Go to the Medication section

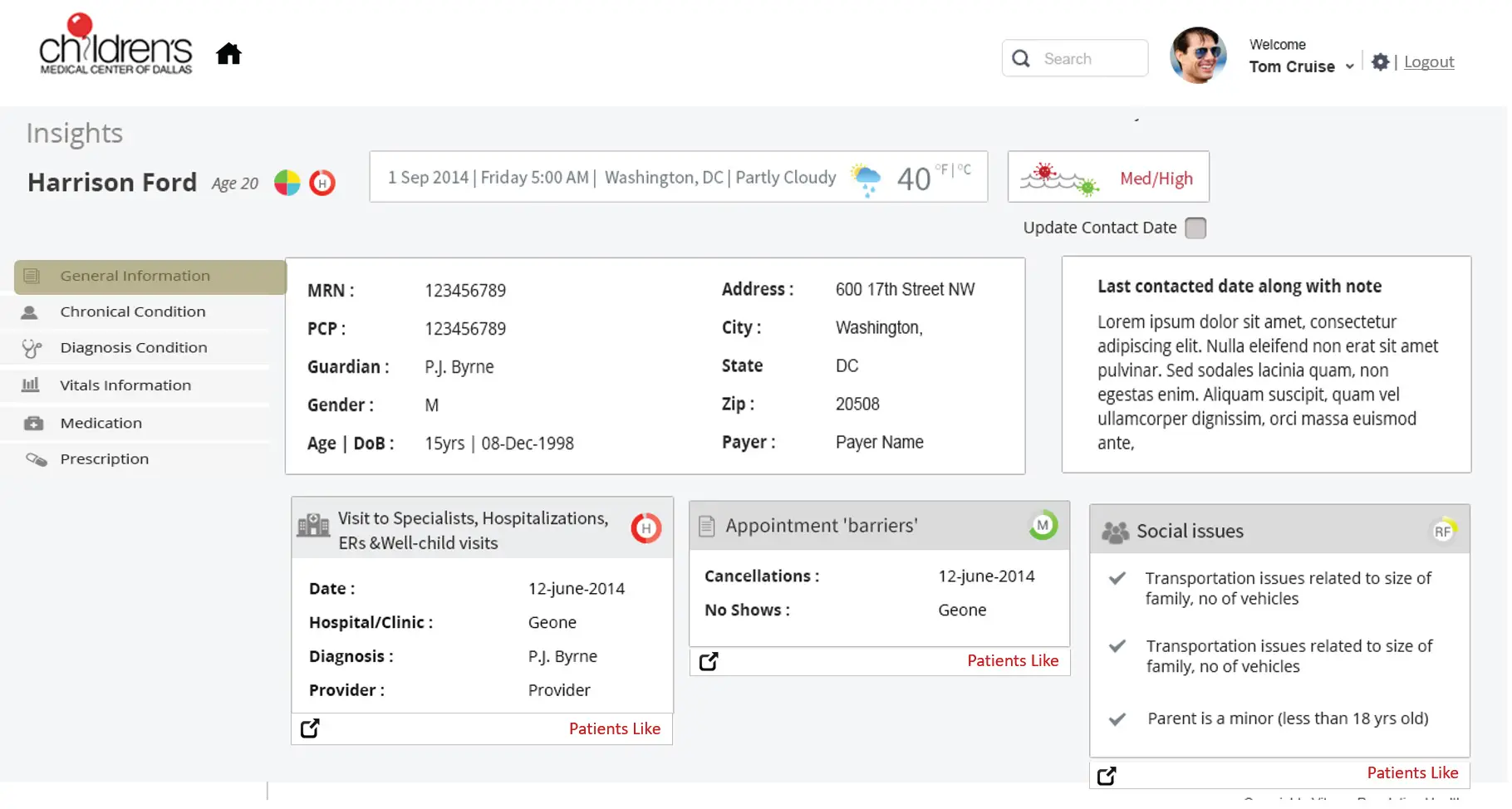pyautogui.click(x=101, y=424)
